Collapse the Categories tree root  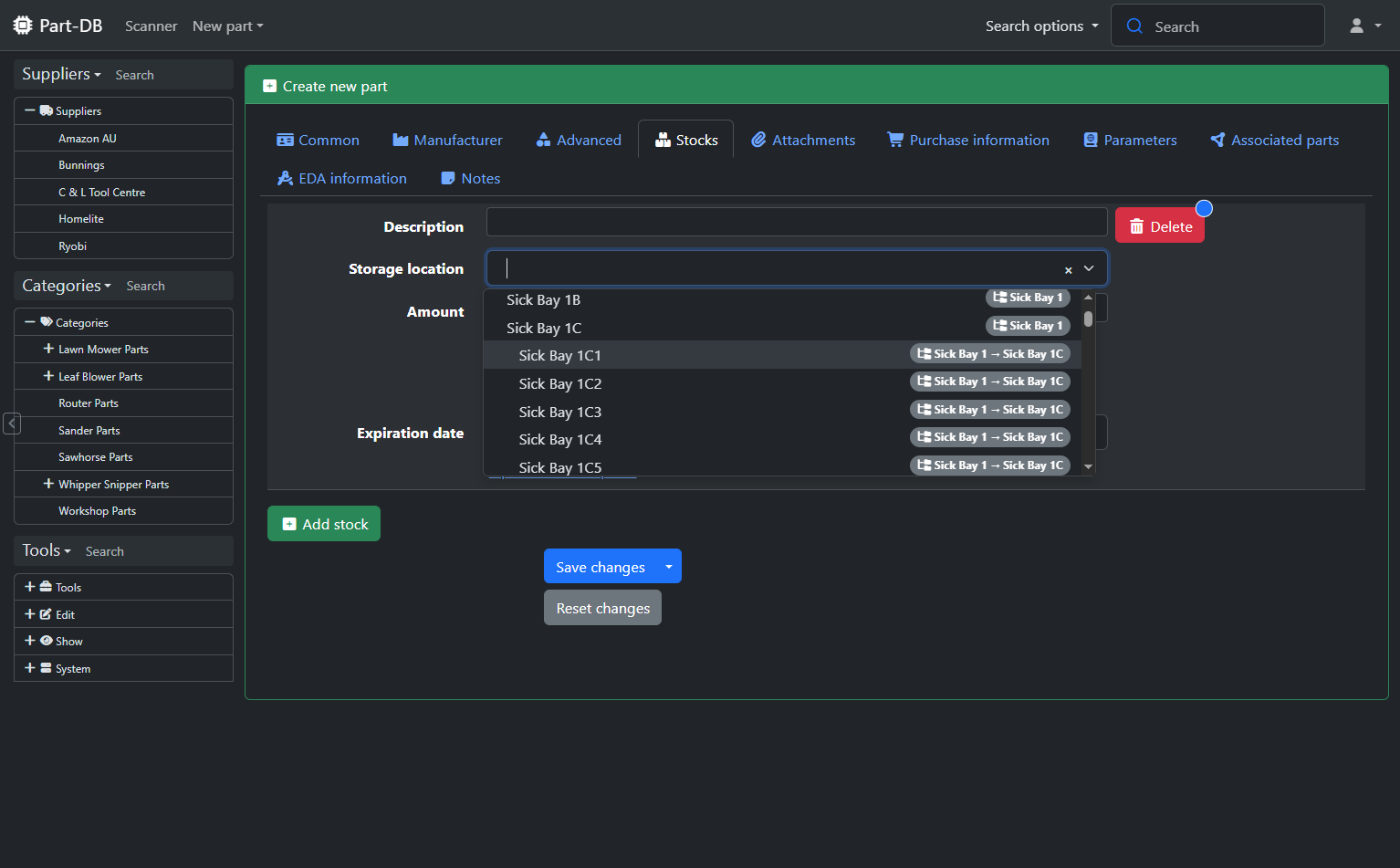click(30, 322)
